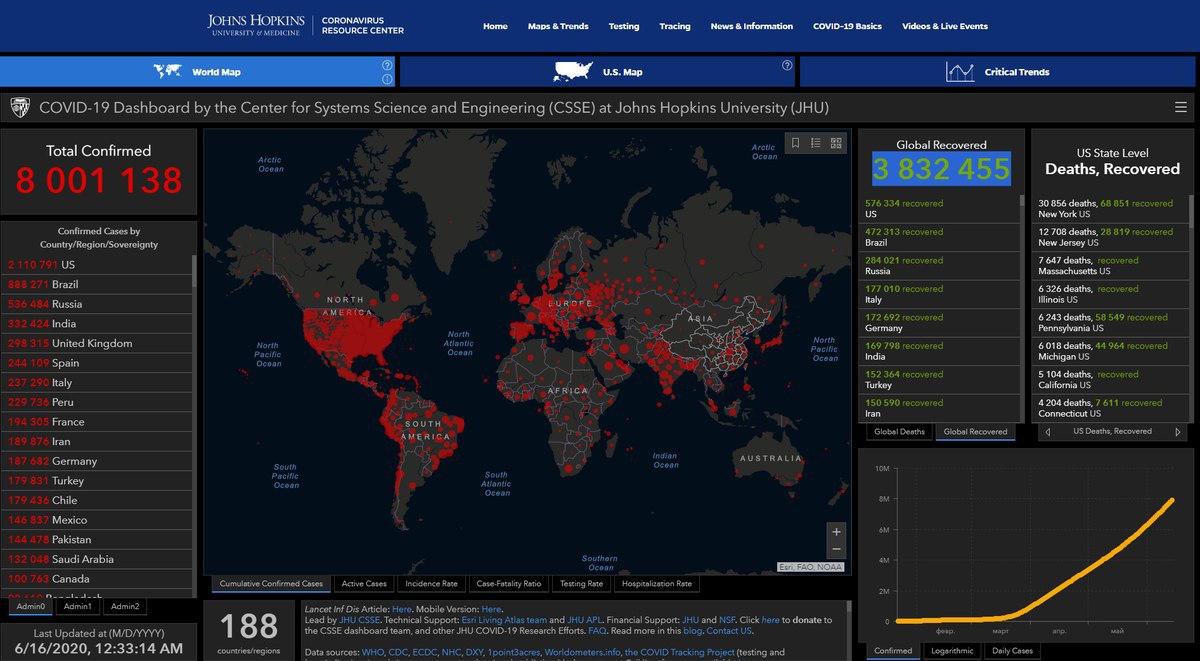Image resolution: width=1200 pixels, height=661 pixels.
Task: Open Testing in the top navigation
Action: tap(624, 26)
